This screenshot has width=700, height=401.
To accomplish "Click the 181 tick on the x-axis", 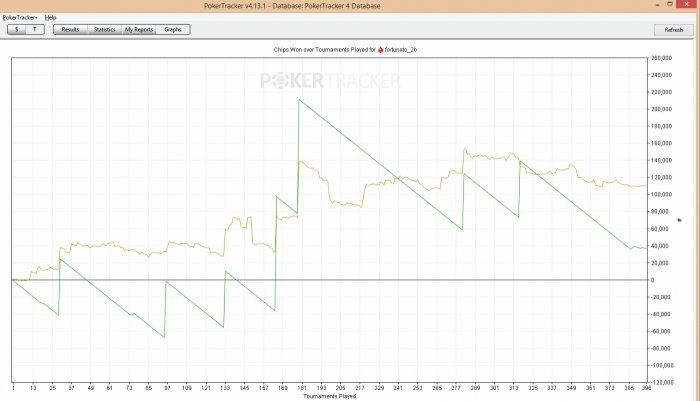I will 302,388.
